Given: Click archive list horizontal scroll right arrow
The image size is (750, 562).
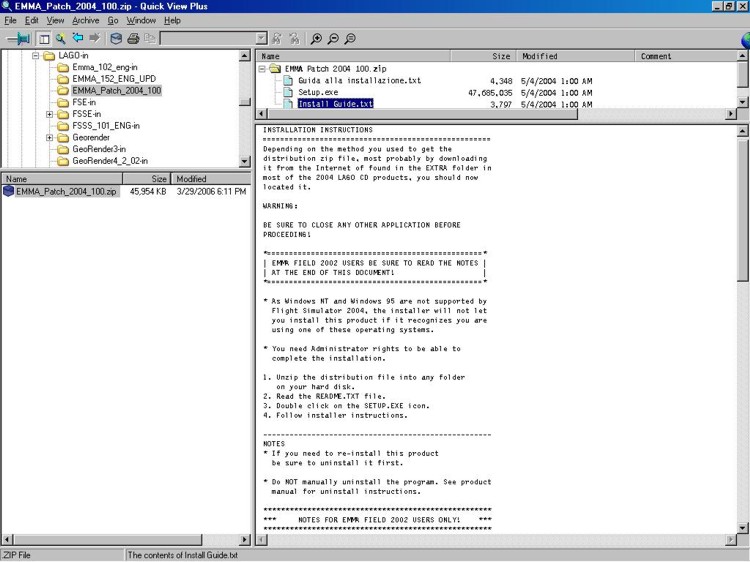Looking at the screenshot, I should coord(730,114).
